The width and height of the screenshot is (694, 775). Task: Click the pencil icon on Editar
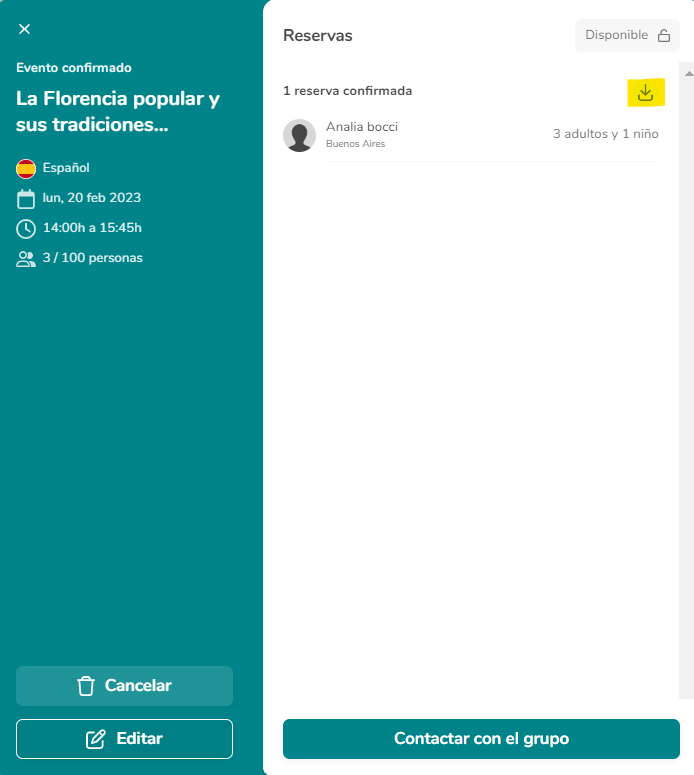tap(96, 739)
